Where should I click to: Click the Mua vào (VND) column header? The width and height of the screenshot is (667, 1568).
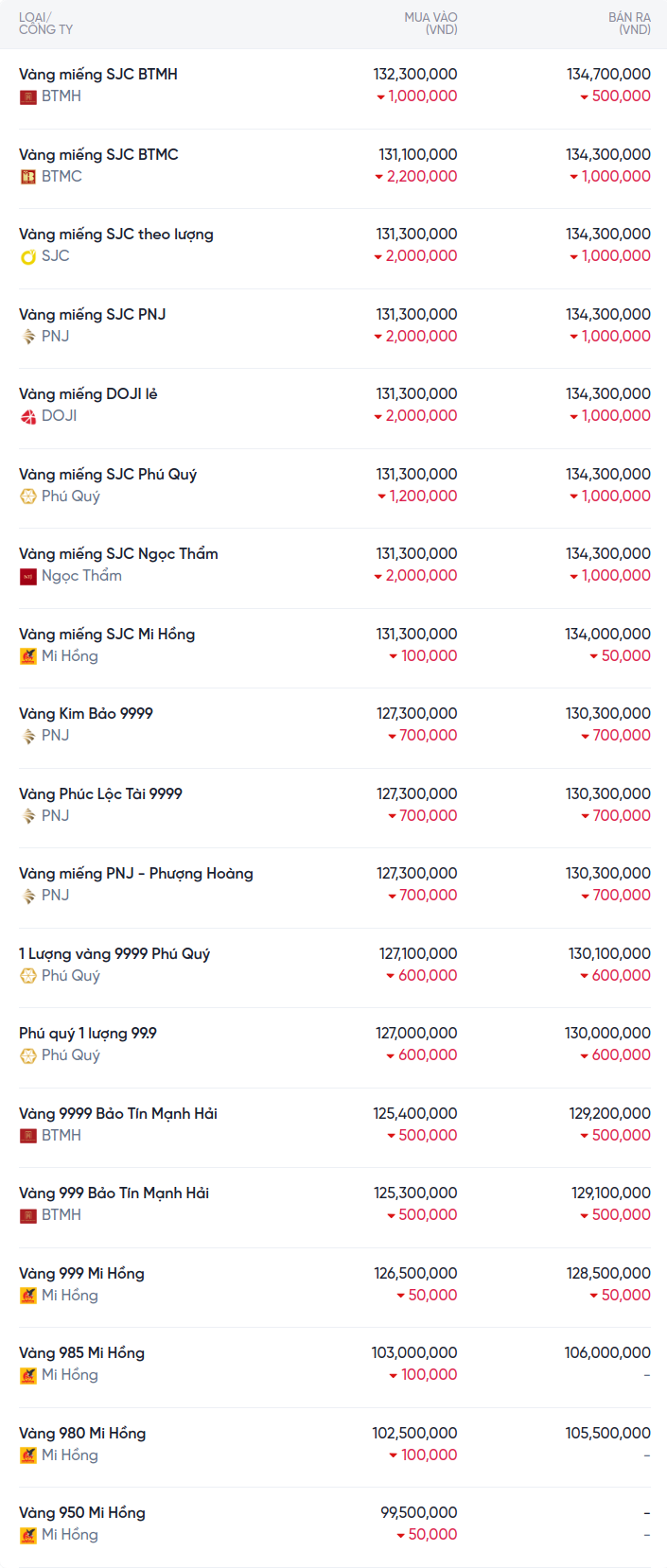click(430, 24)
